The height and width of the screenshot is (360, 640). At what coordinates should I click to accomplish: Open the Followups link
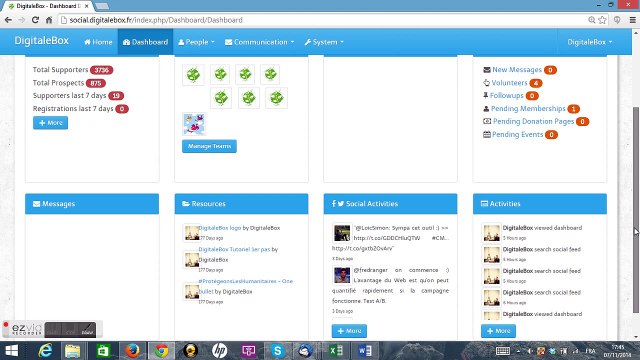click(507, 96)
